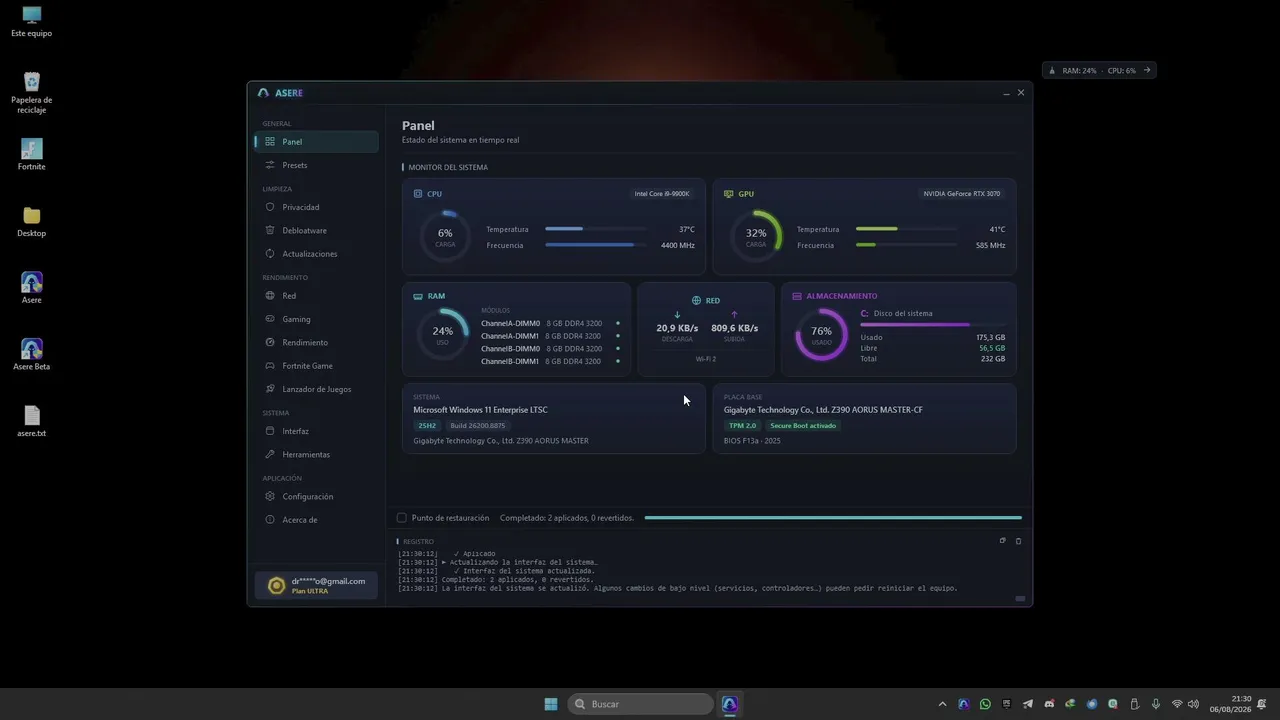Open the Fortnite Game section
1280x720 pixels.
pyautogui.click(x=316, y=366)
